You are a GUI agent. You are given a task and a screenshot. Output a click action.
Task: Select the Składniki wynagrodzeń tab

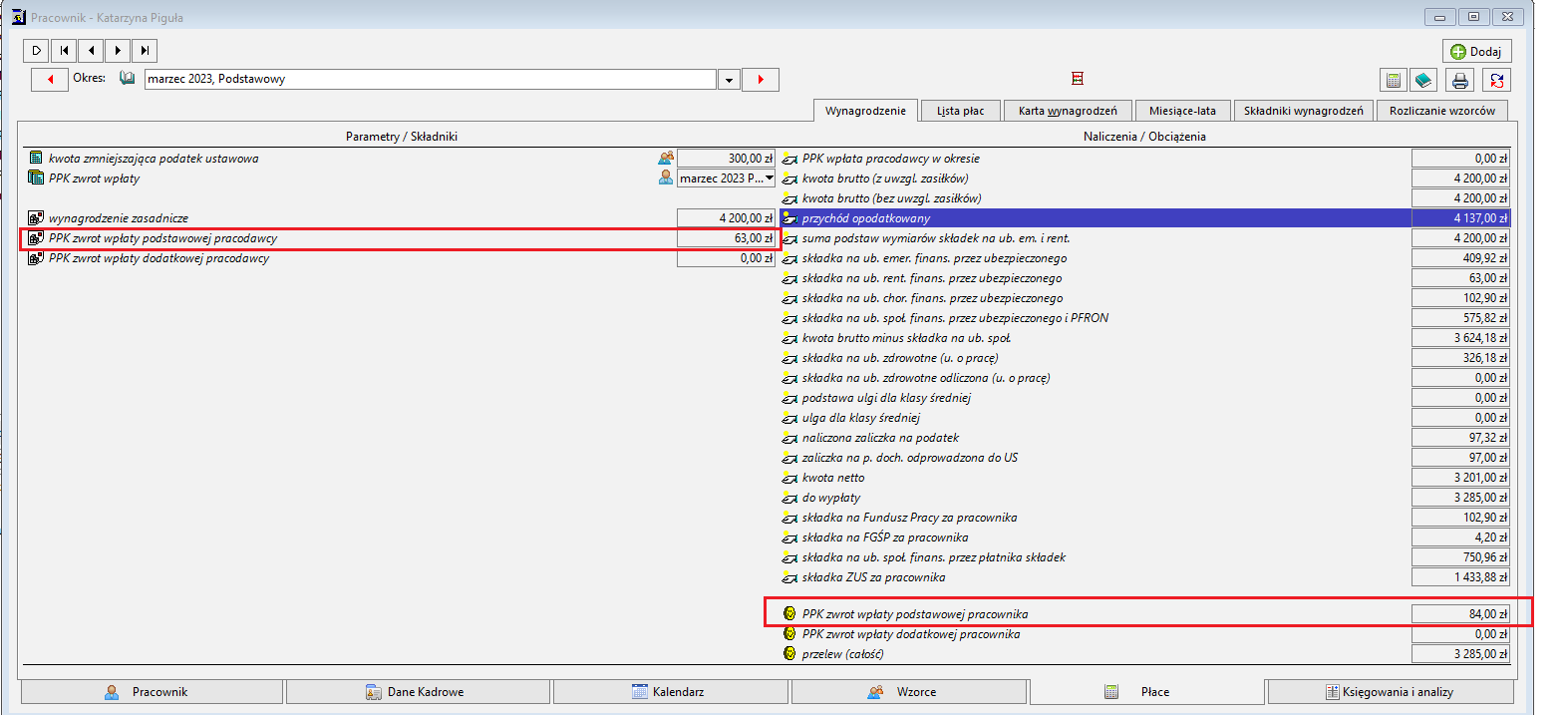pyautogui.click(x=1303, y=111)
